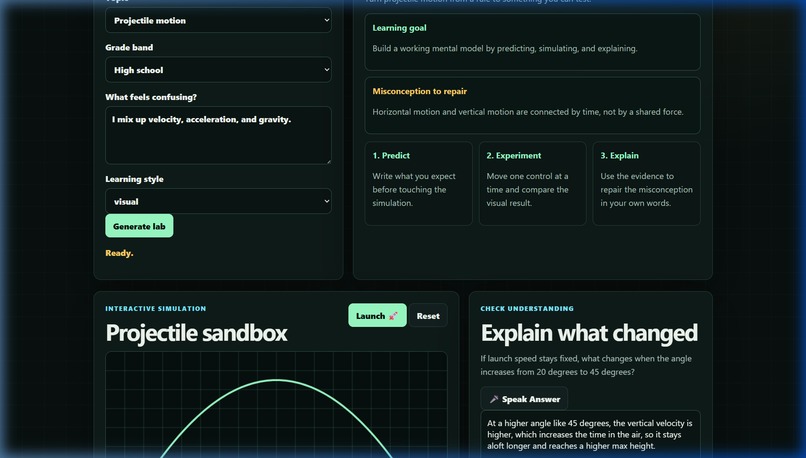The image size is (806, 458).
Task: Reset the projectile sandbox
Action: [428, 316]
